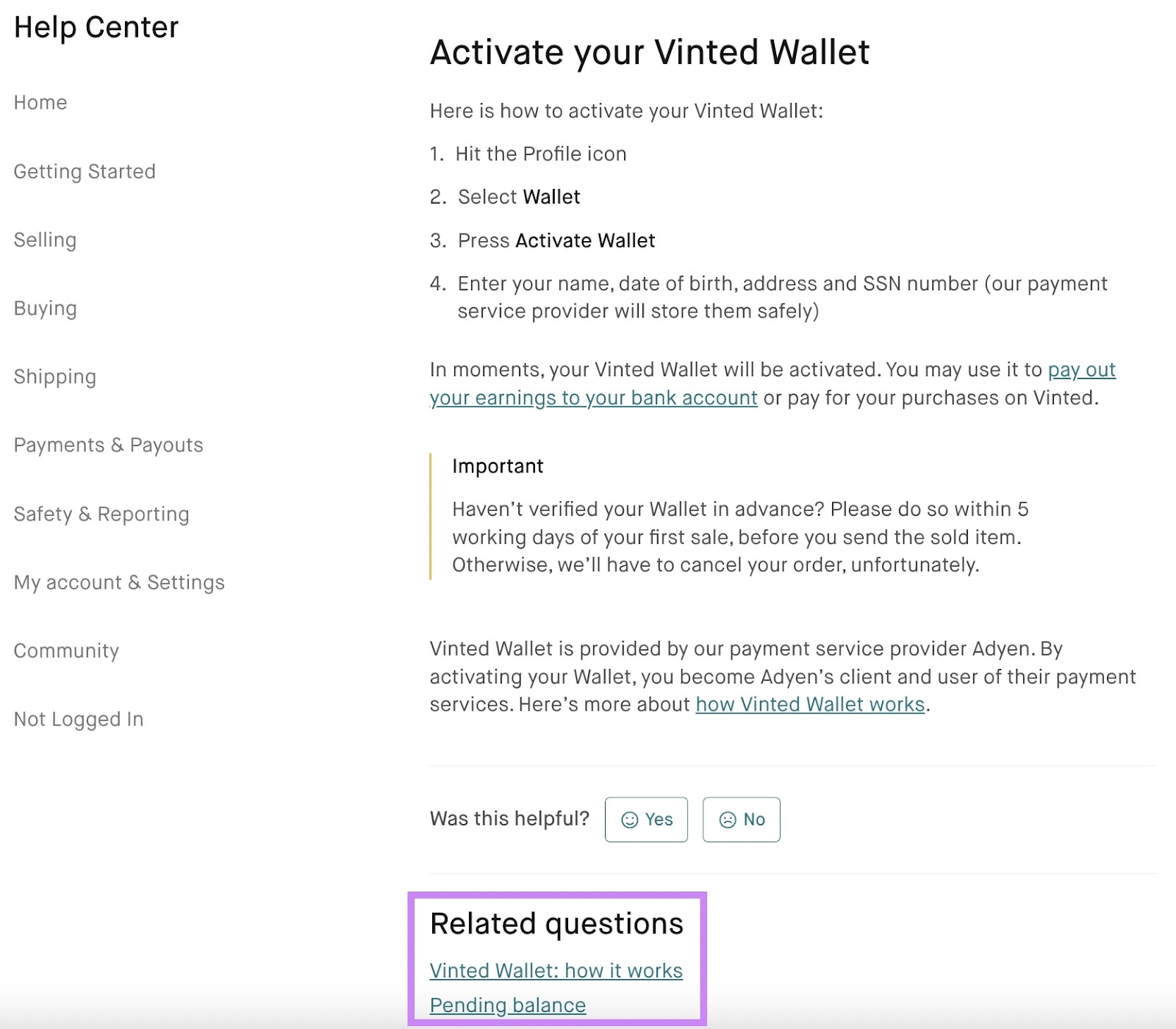The image size is (1176, 1029).
Task: Go to the Community section
Action: pyautogui.click(x=66, y=650)
